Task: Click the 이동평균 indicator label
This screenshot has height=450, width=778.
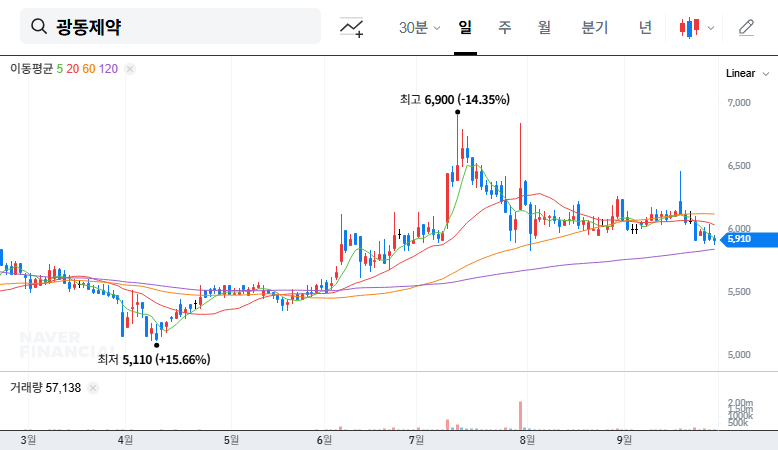Action: (31, 69)
